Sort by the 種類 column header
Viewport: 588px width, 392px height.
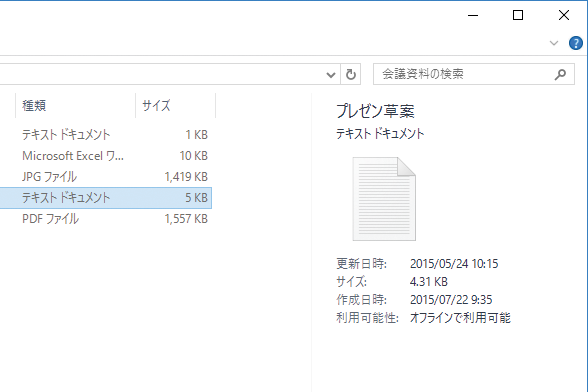[75, 105]
